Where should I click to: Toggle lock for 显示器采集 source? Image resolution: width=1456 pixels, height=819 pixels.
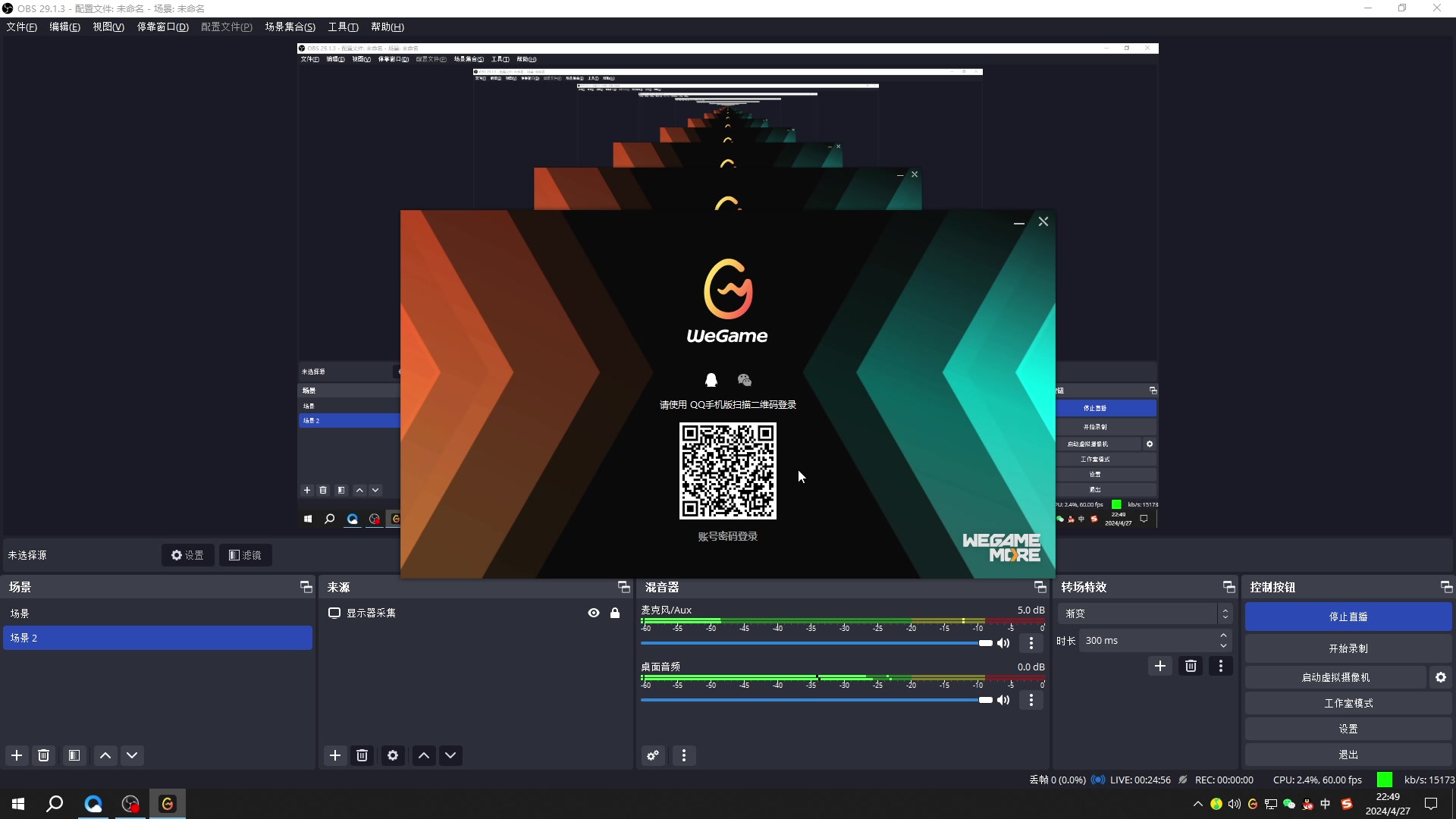pyautogui.click(x=615, y=613)
